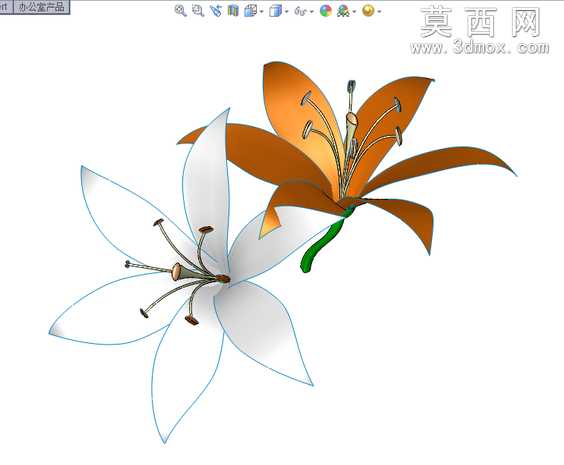This screenshot has width=564, height=465.
Task: Select the tab left of 办公室产品
Action: point(6,7)
